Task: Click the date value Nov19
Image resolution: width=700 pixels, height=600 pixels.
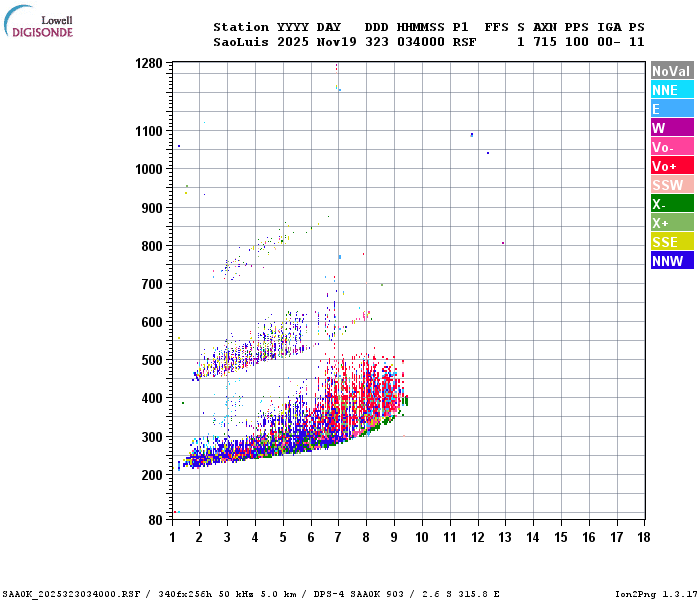Action: point(337,42)
